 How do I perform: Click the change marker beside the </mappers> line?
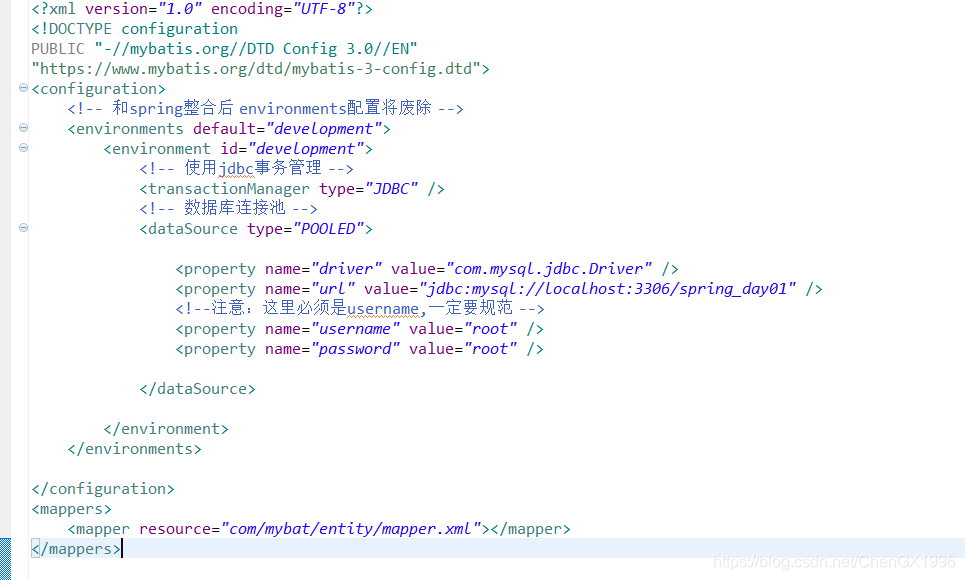[5, 558]
